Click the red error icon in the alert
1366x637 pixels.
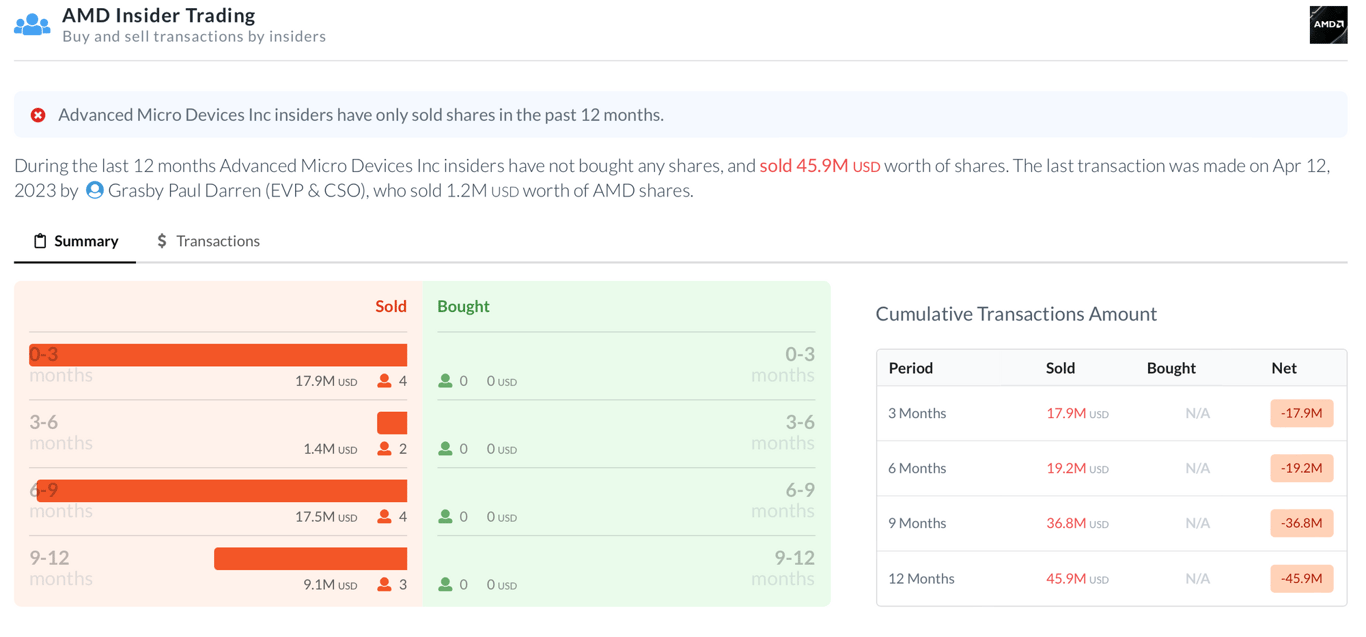pos(38,115)
